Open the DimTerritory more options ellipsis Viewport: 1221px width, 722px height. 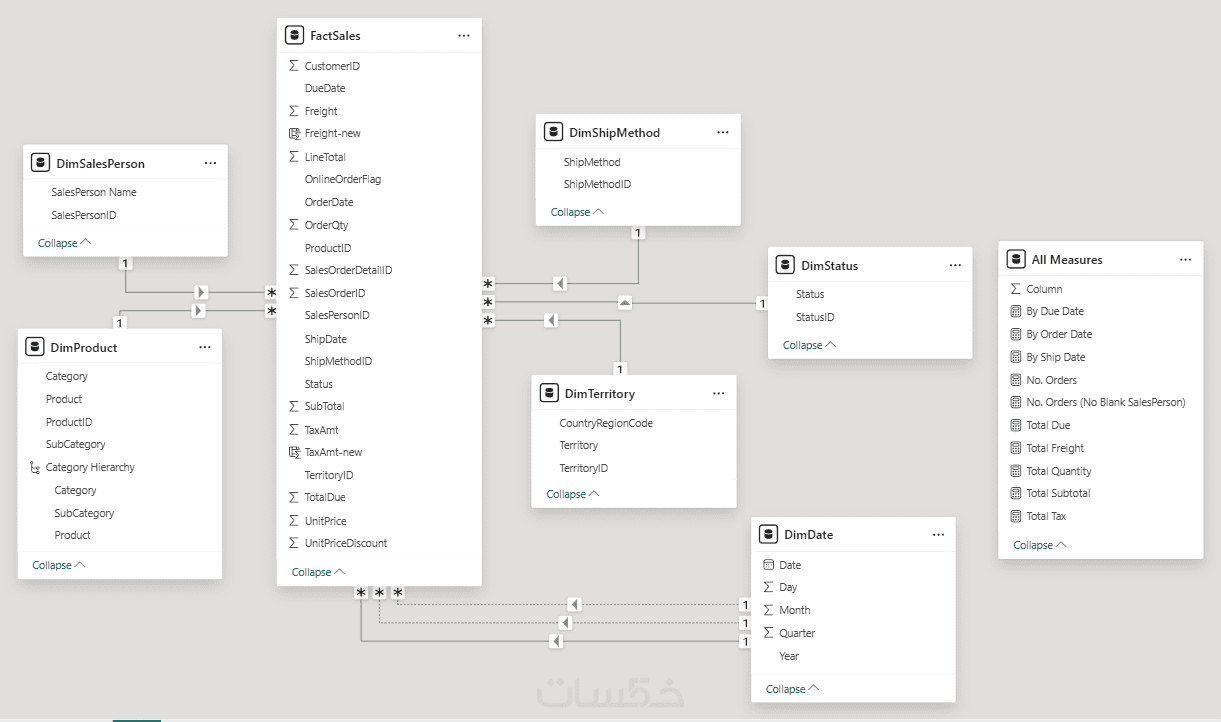click(718, 393)
